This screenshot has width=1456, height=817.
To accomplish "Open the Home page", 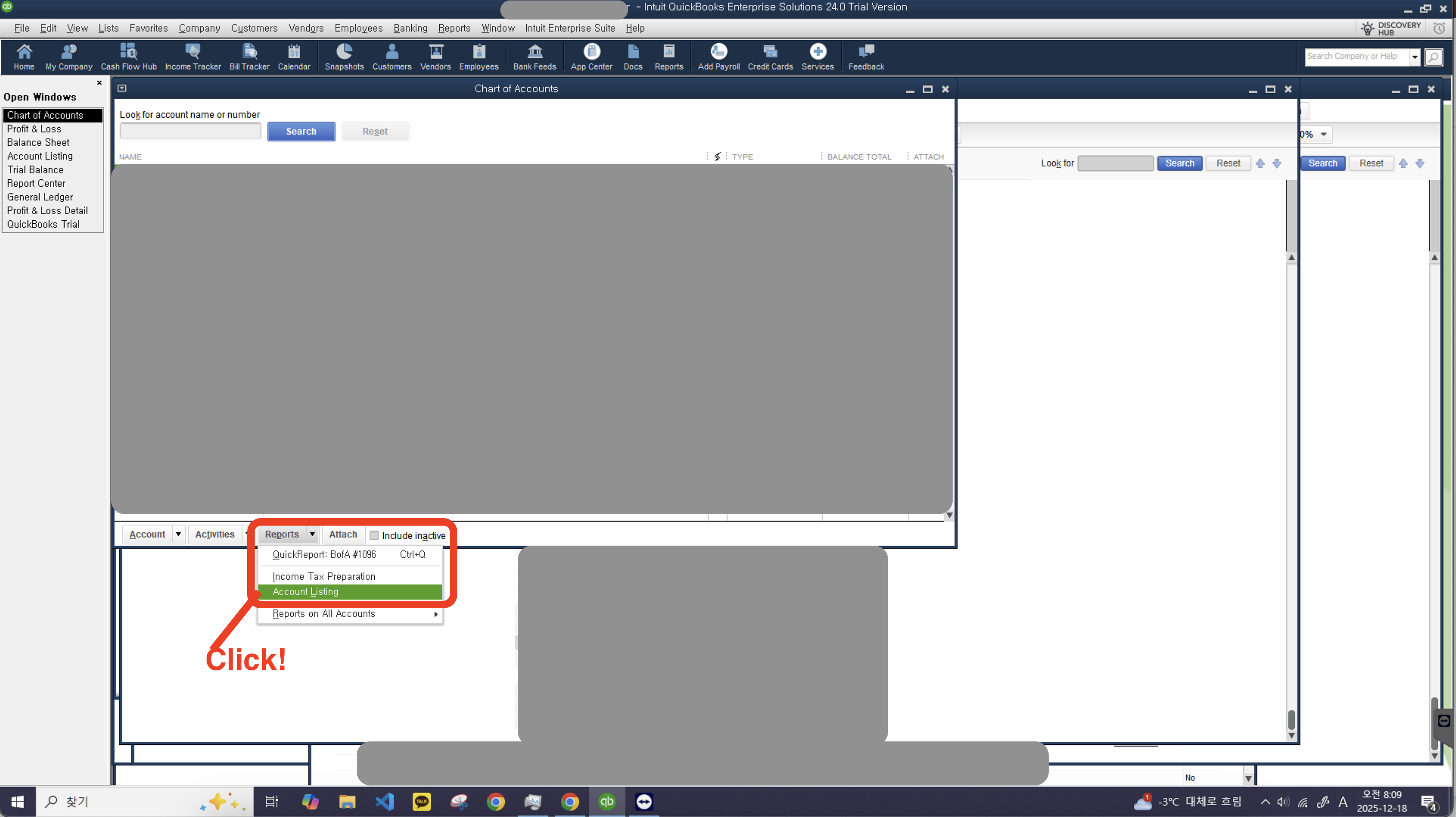I will (24, 57).
